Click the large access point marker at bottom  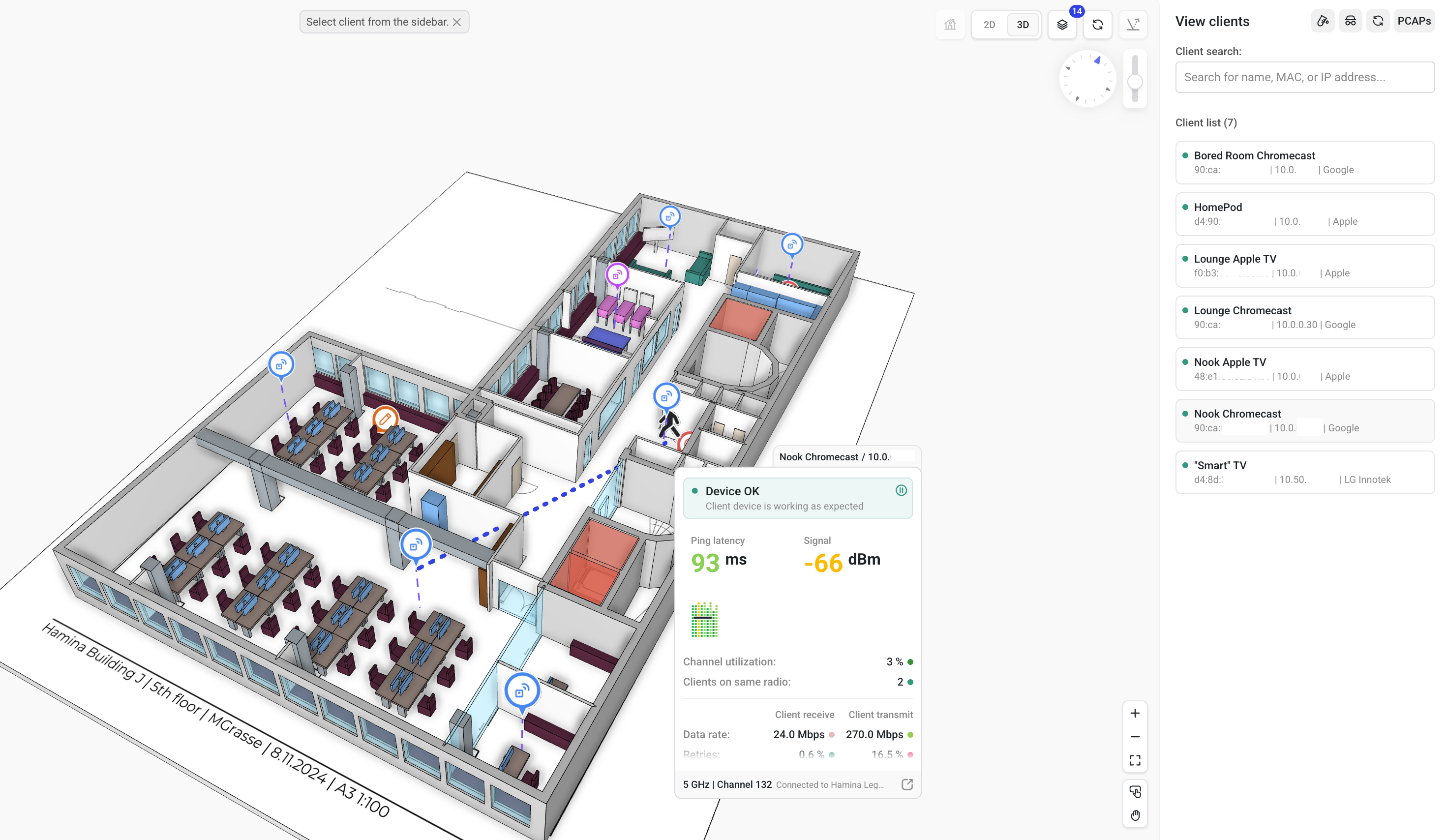[x=521, y=692]
